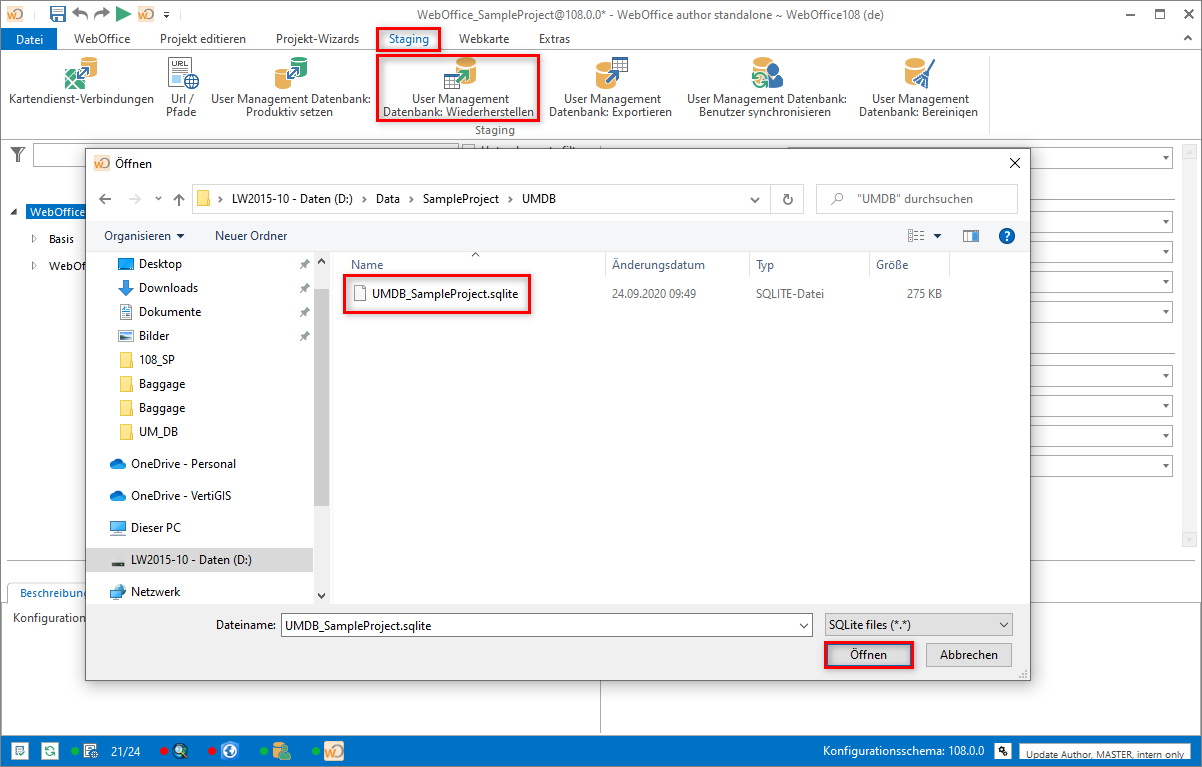Screen dimensions: 1202x767
Task: Open the Extras ribbon tab
Action: click(x=554, y=38)
